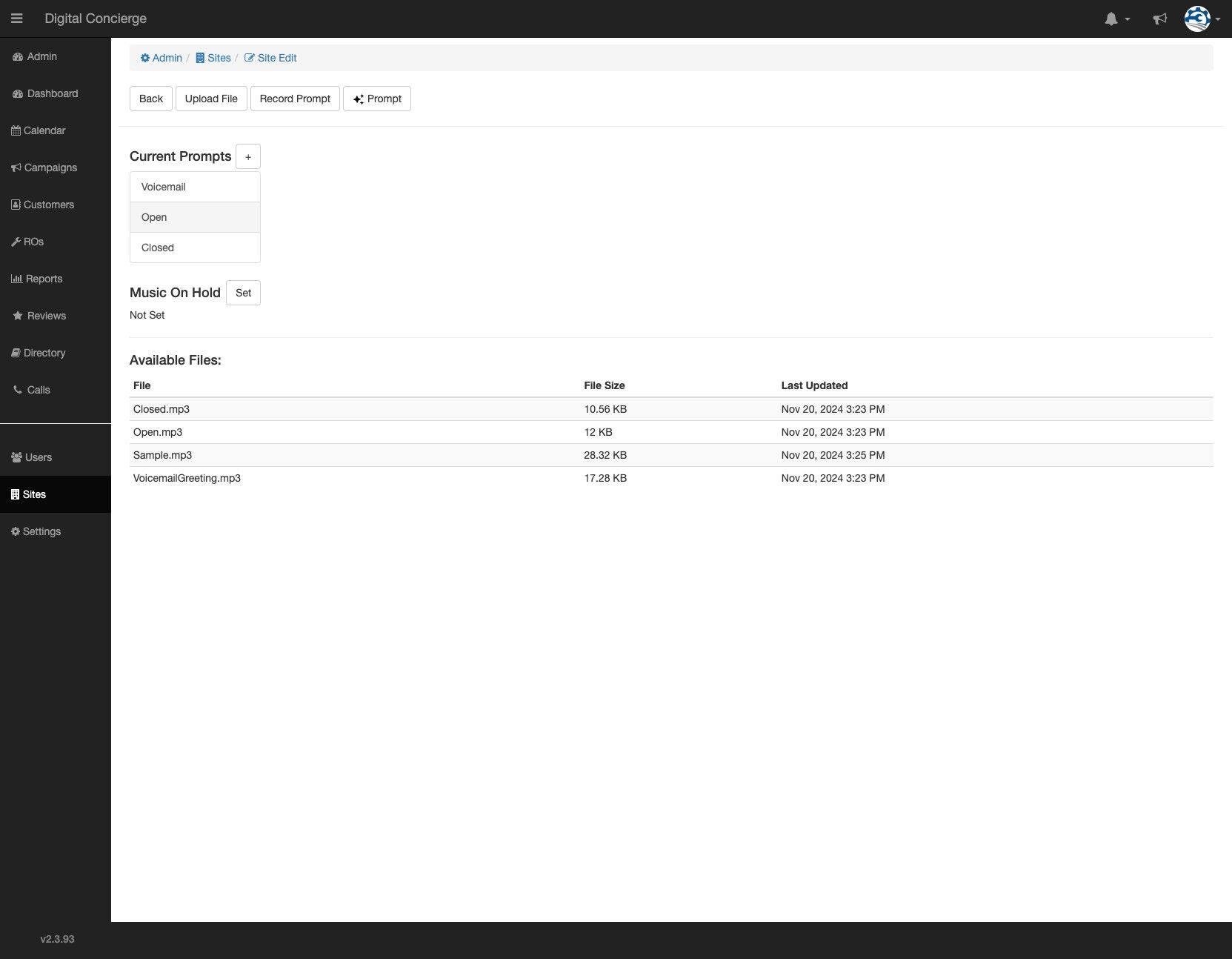Open the notifications bell dropdown
The height and width of the screenshot is (959, 1232).
click(1117, 19)
